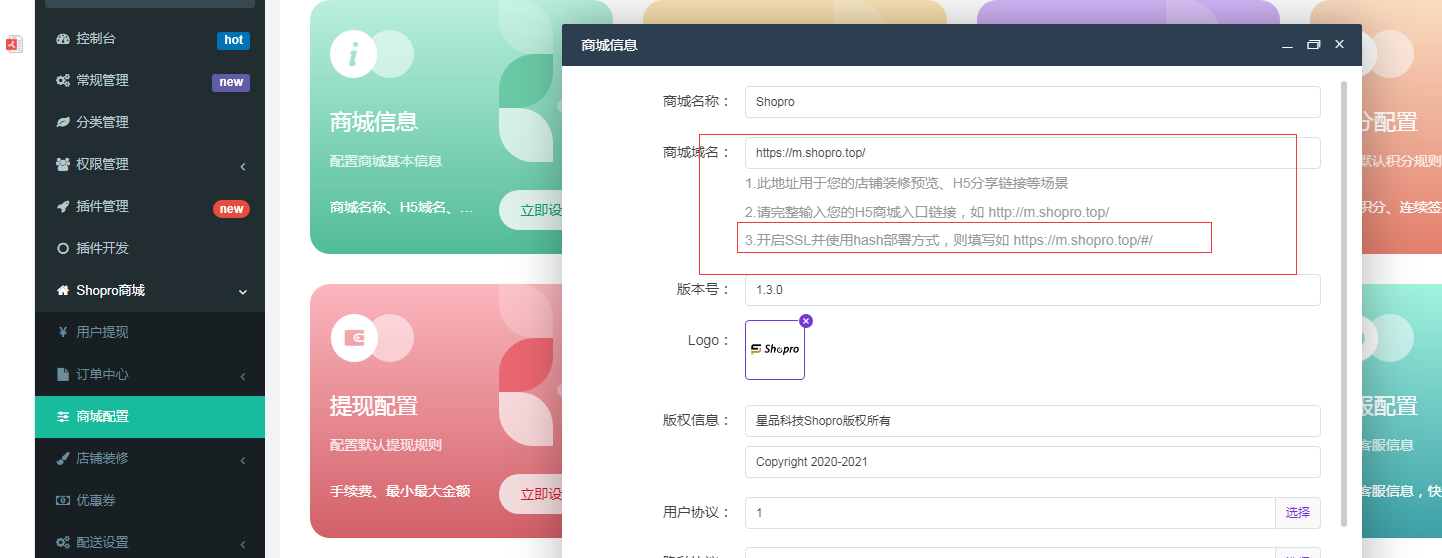Expand the 店铺装修 submenu arrow
The height and width of the screenshot is (558, 1442).
pos(243,460)
